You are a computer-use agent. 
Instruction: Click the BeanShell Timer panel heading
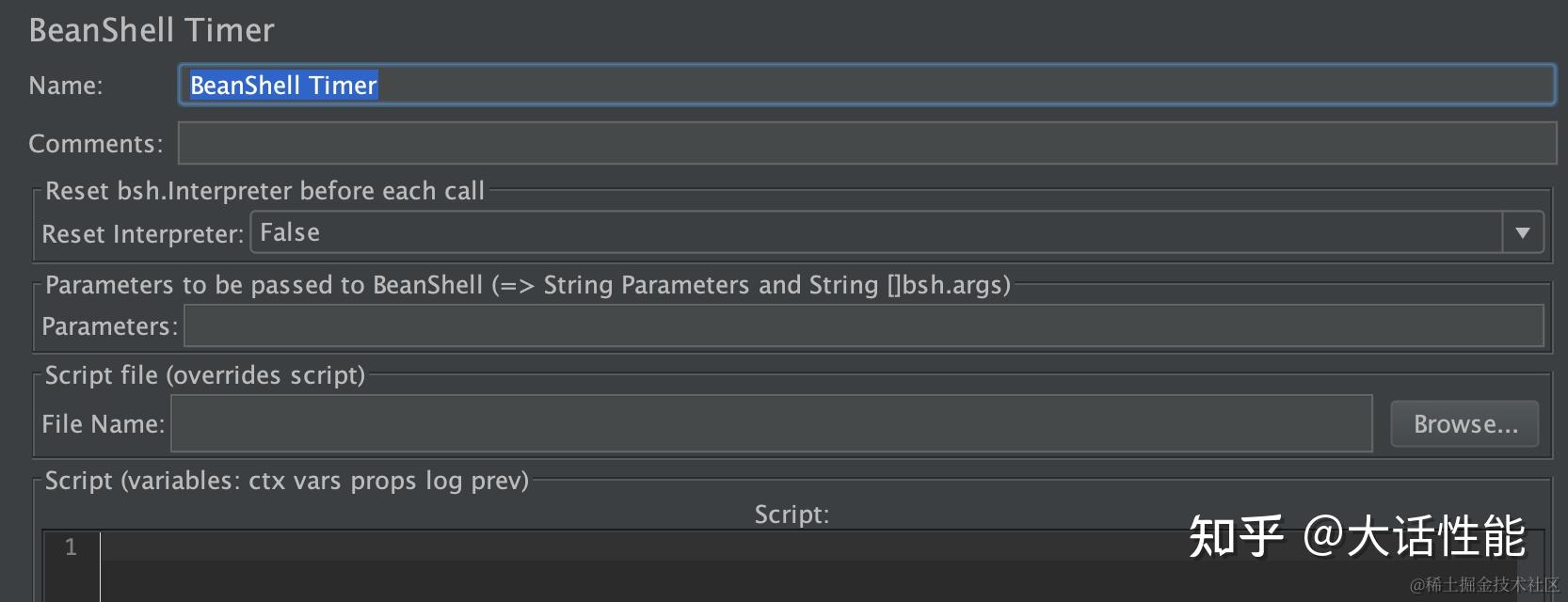152,30
